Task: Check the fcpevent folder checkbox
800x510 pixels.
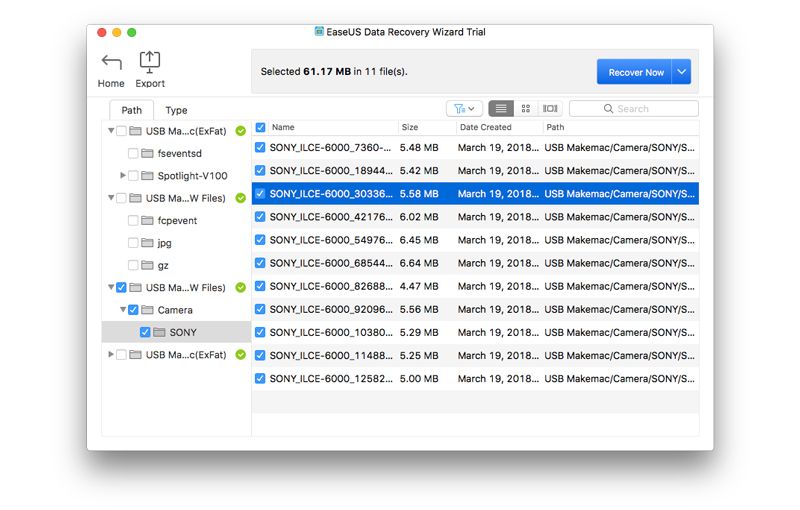Action: tap(133, 220)
